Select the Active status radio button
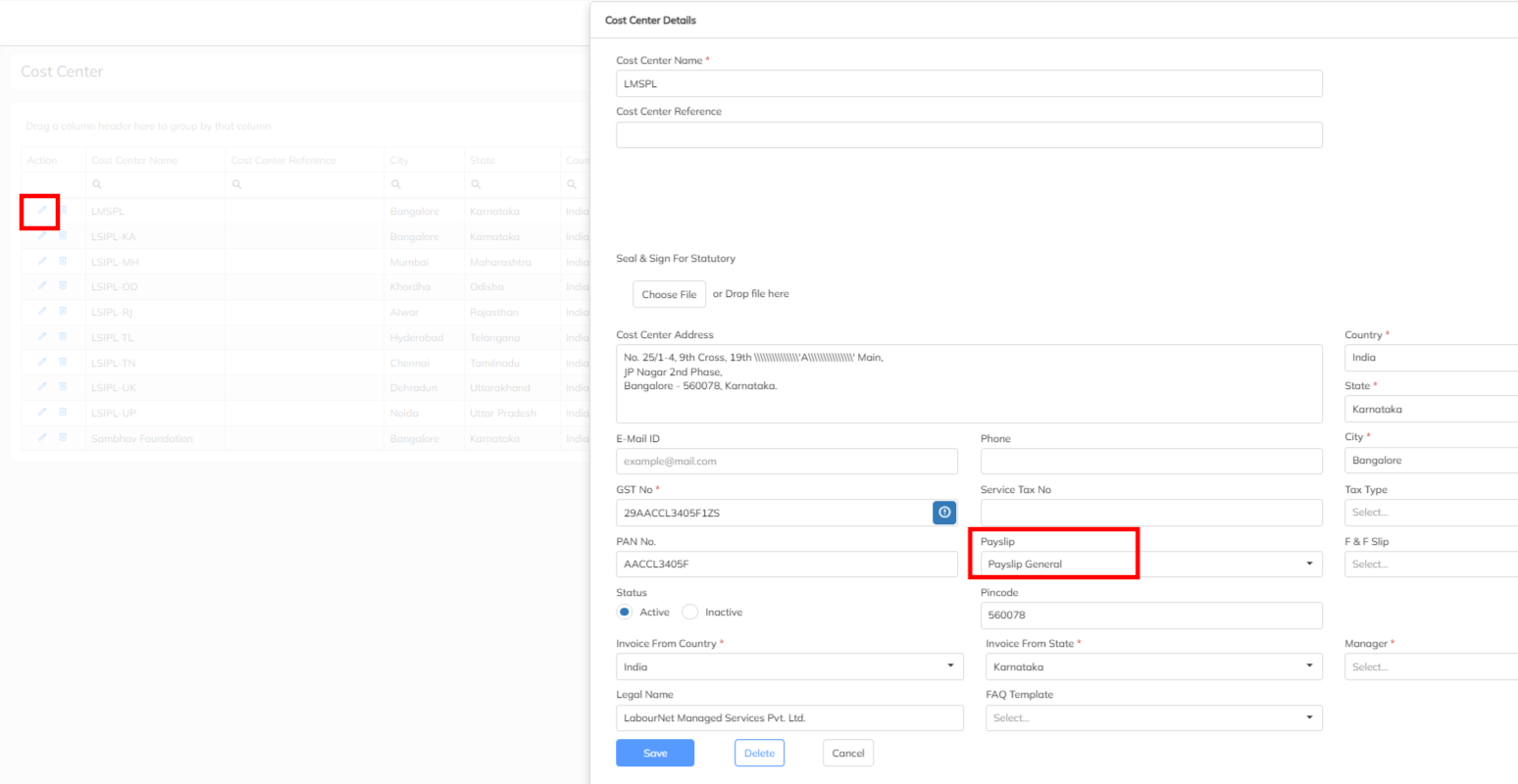The image size is (1518, 784). (625, 612)
